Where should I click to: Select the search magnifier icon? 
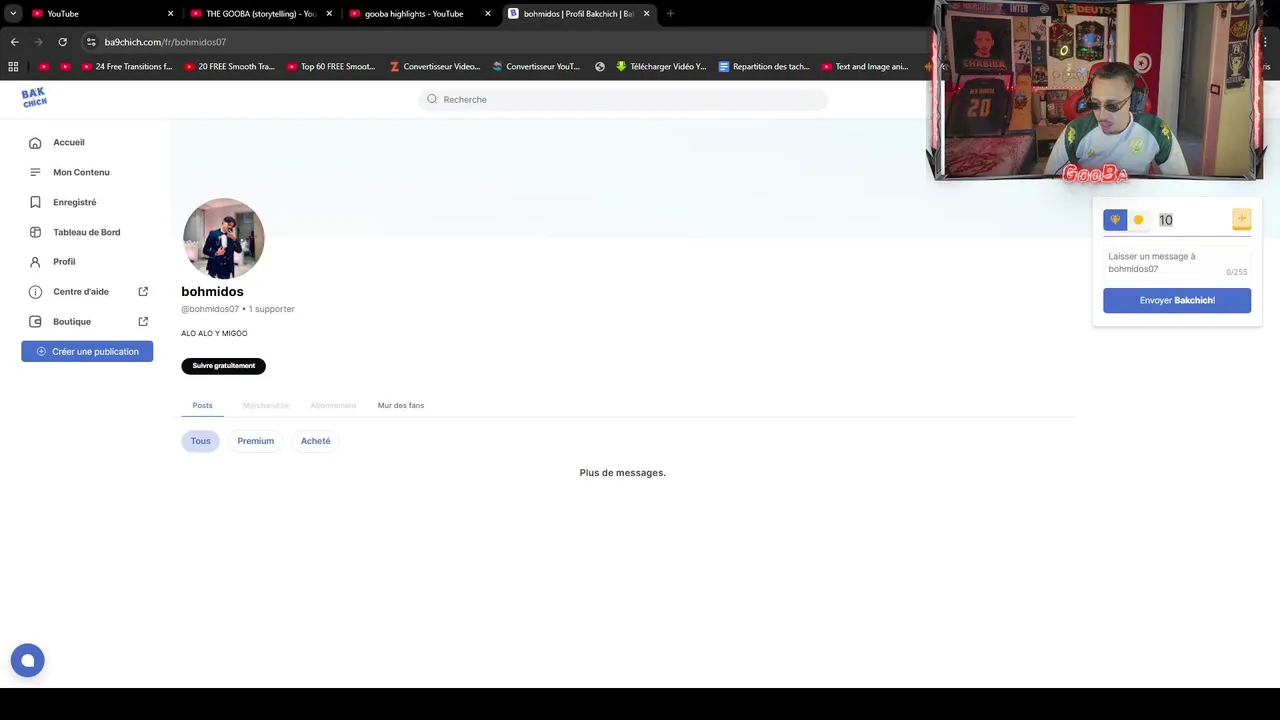pyautogui.click(x=432, y=99)
